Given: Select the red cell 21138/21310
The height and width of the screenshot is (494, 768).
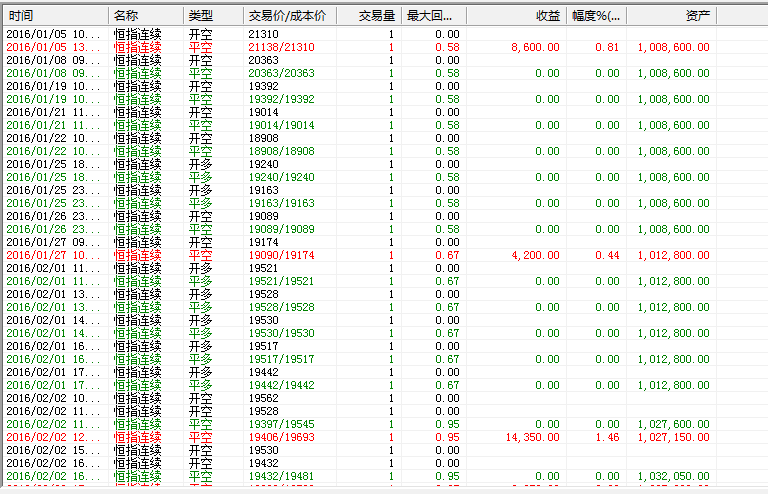Looking at the screenshot, I should coord(282,47).
